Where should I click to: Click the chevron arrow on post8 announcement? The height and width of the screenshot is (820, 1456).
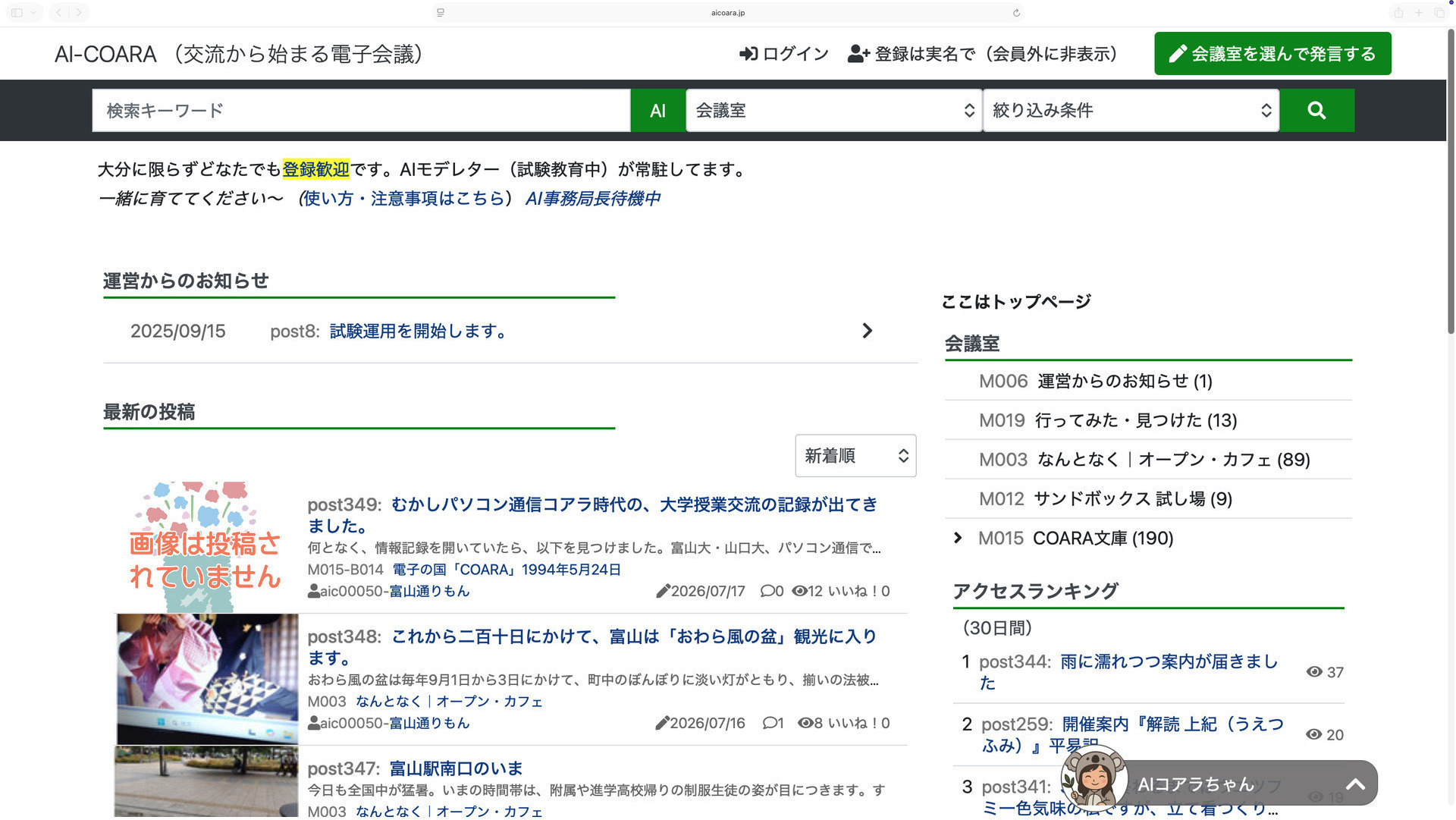868,331
